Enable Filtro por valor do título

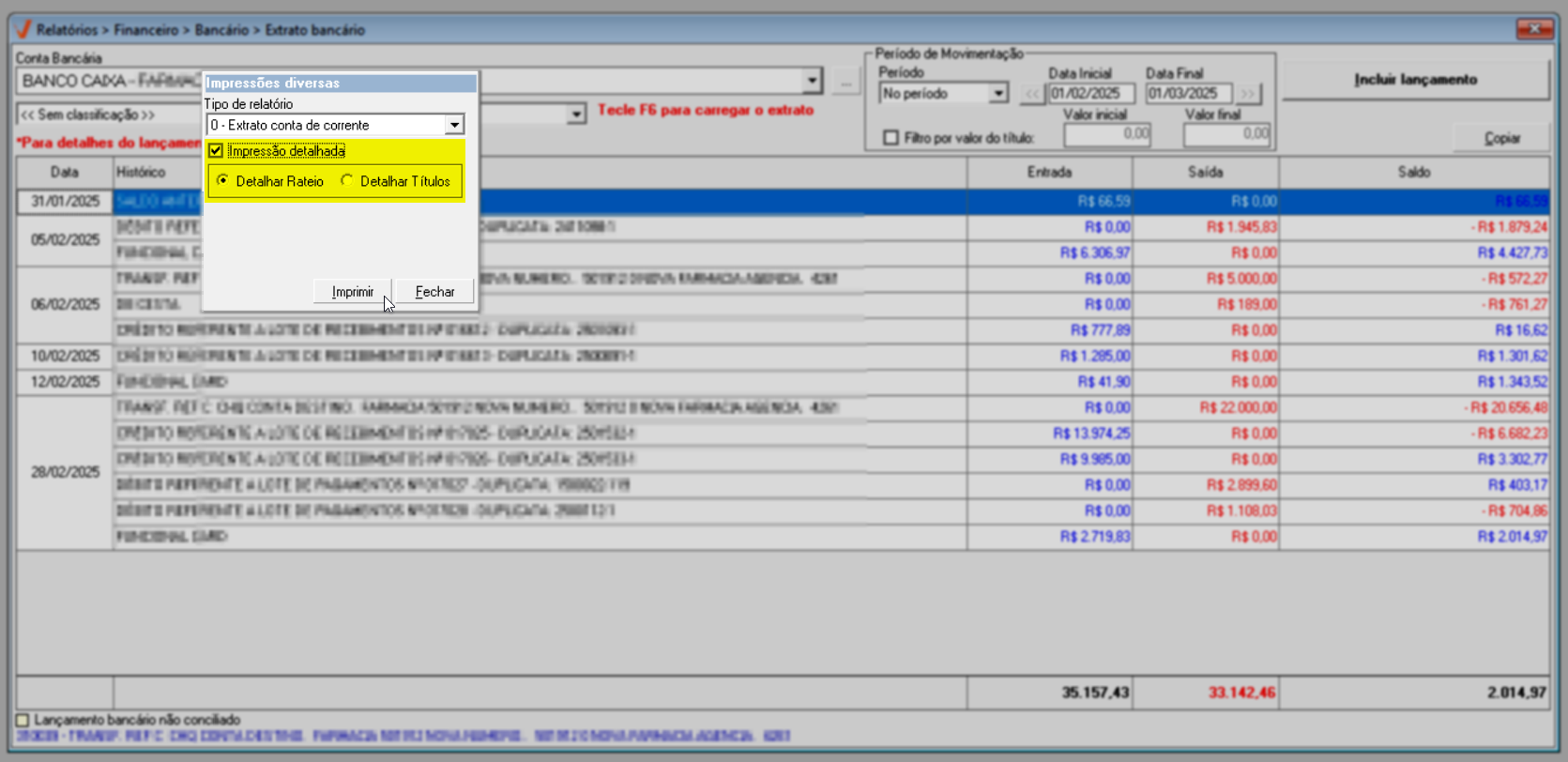point(891,138)
